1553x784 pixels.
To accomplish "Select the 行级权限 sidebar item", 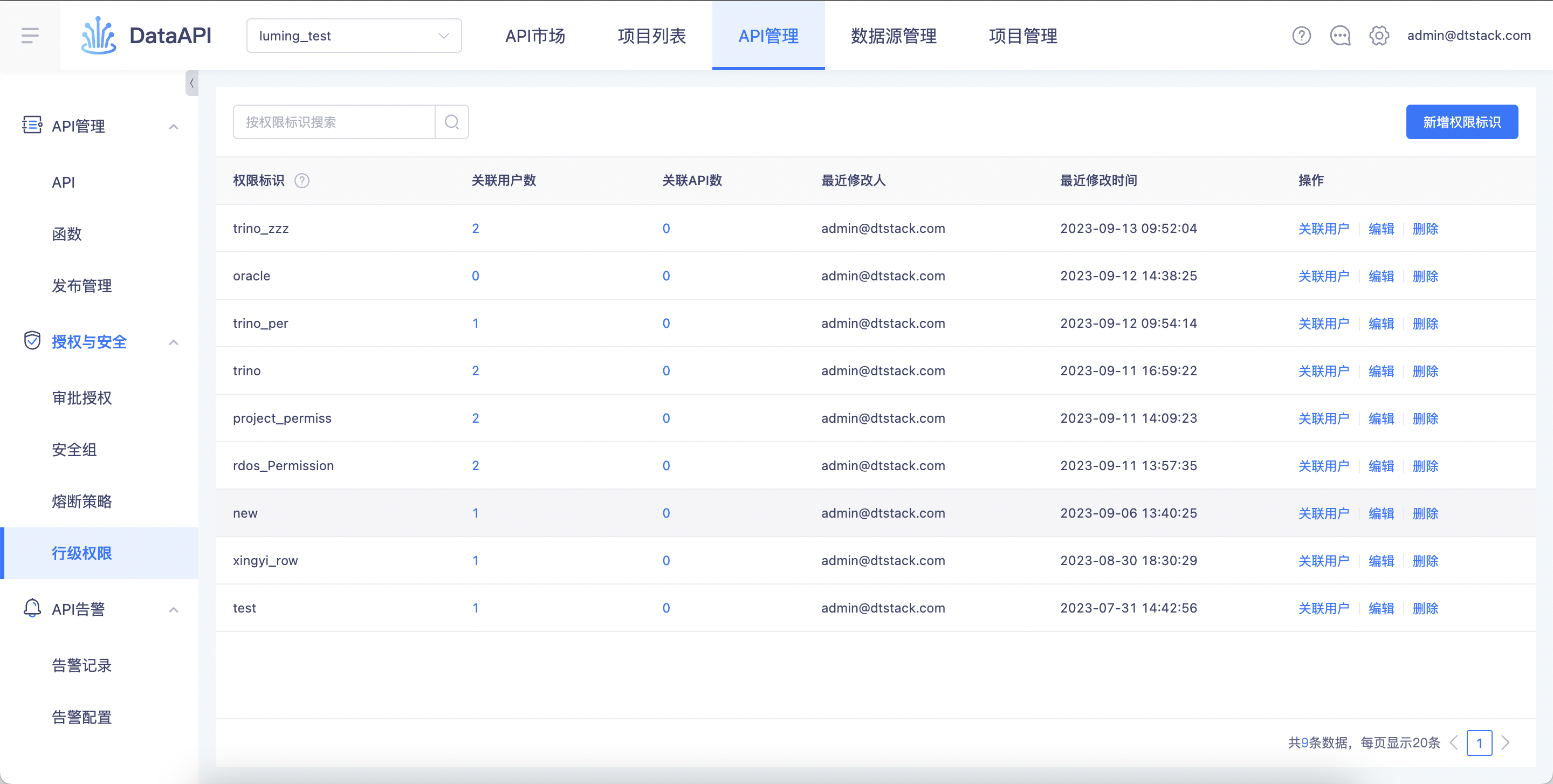I will (x=99, y=553).
